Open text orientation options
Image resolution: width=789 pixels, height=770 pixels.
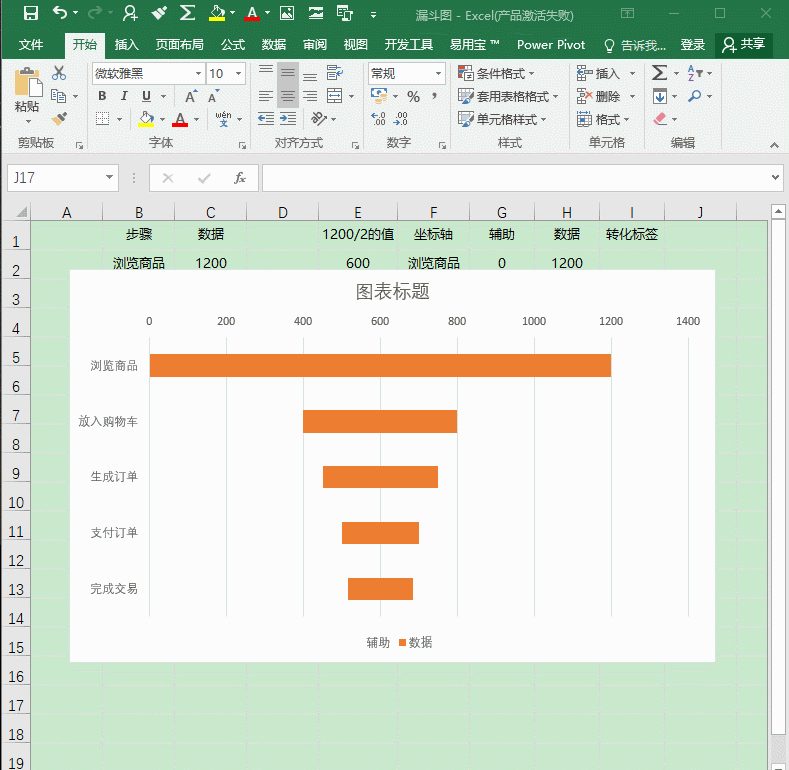(319, 119)
